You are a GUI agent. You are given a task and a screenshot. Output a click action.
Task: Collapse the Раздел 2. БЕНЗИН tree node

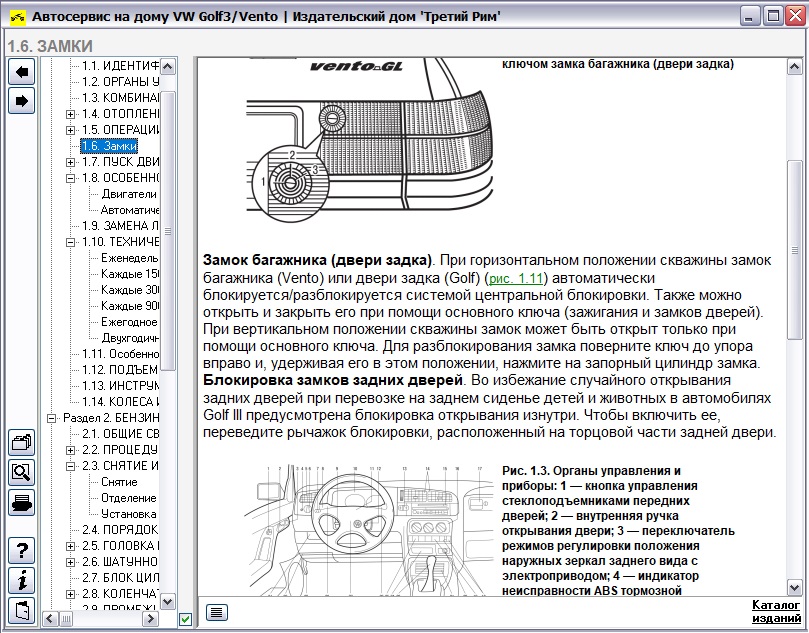pyautogui.click(x=51, y=418)
